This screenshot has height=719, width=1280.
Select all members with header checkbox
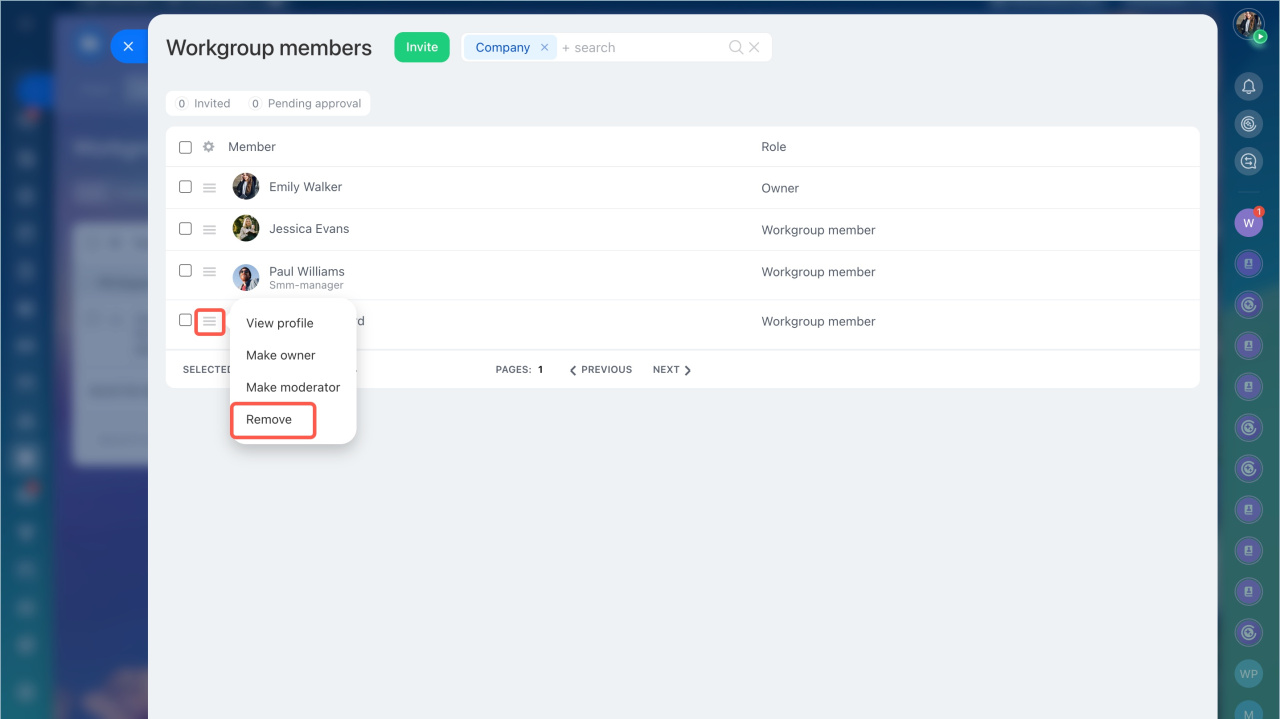coord(185,147)
